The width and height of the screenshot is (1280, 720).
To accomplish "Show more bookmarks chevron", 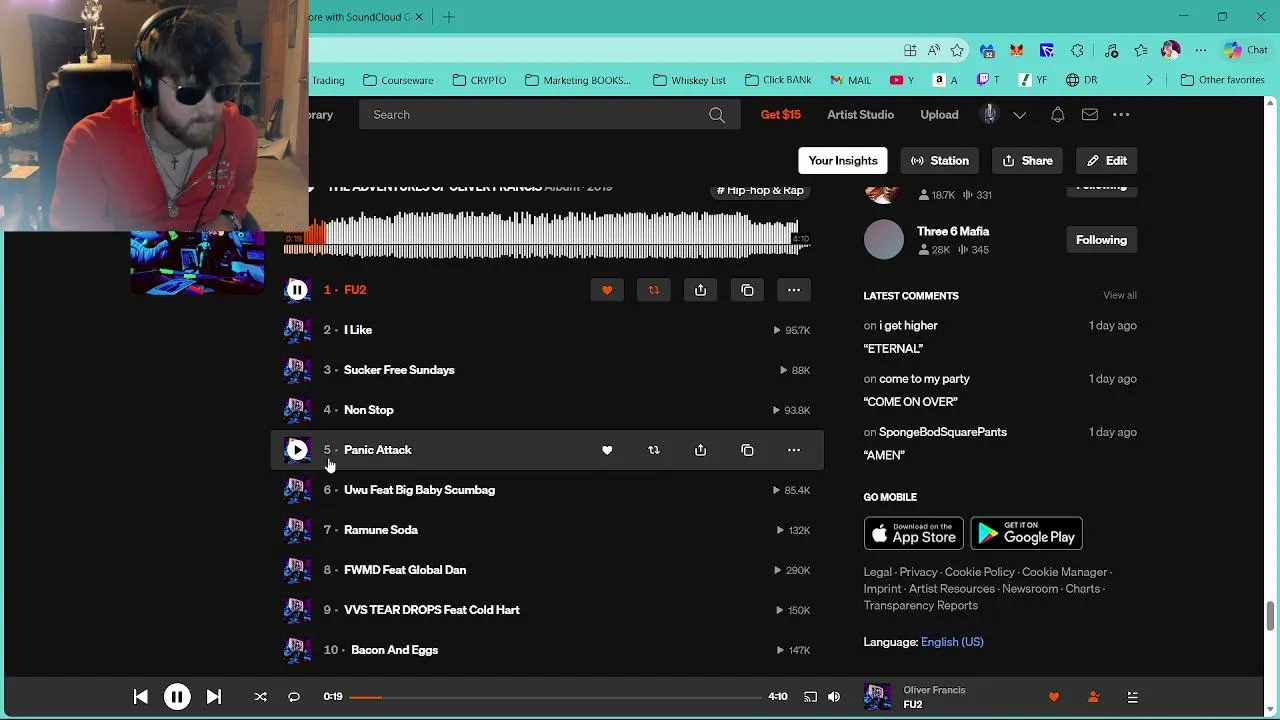I will (x=1149, y=80).
